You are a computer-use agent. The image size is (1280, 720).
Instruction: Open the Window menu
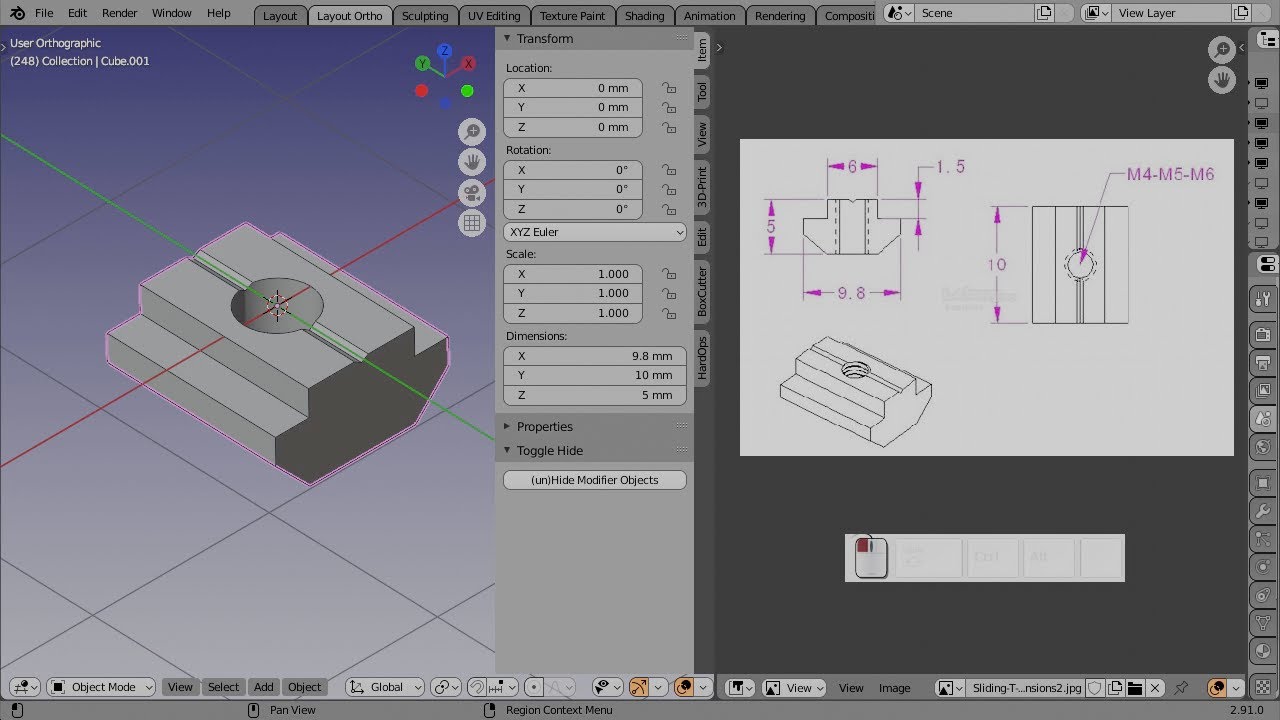click(172, 13)
